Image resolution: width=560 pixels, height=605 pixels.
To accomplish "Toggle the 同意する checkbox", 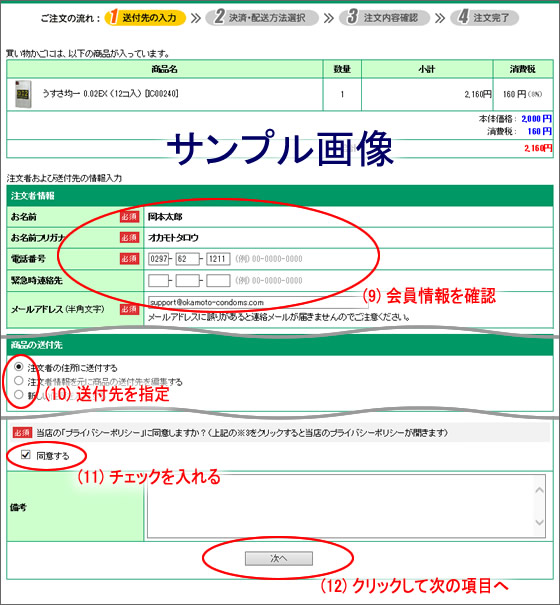I will click(25, 455).
